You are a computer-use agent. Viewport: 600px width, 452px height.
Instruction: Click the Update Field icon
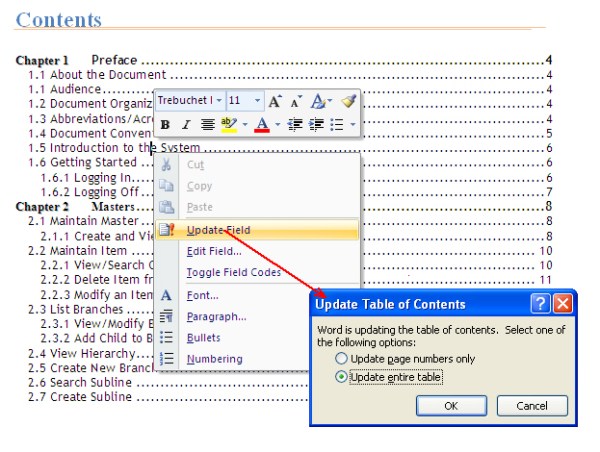[167, 230]
